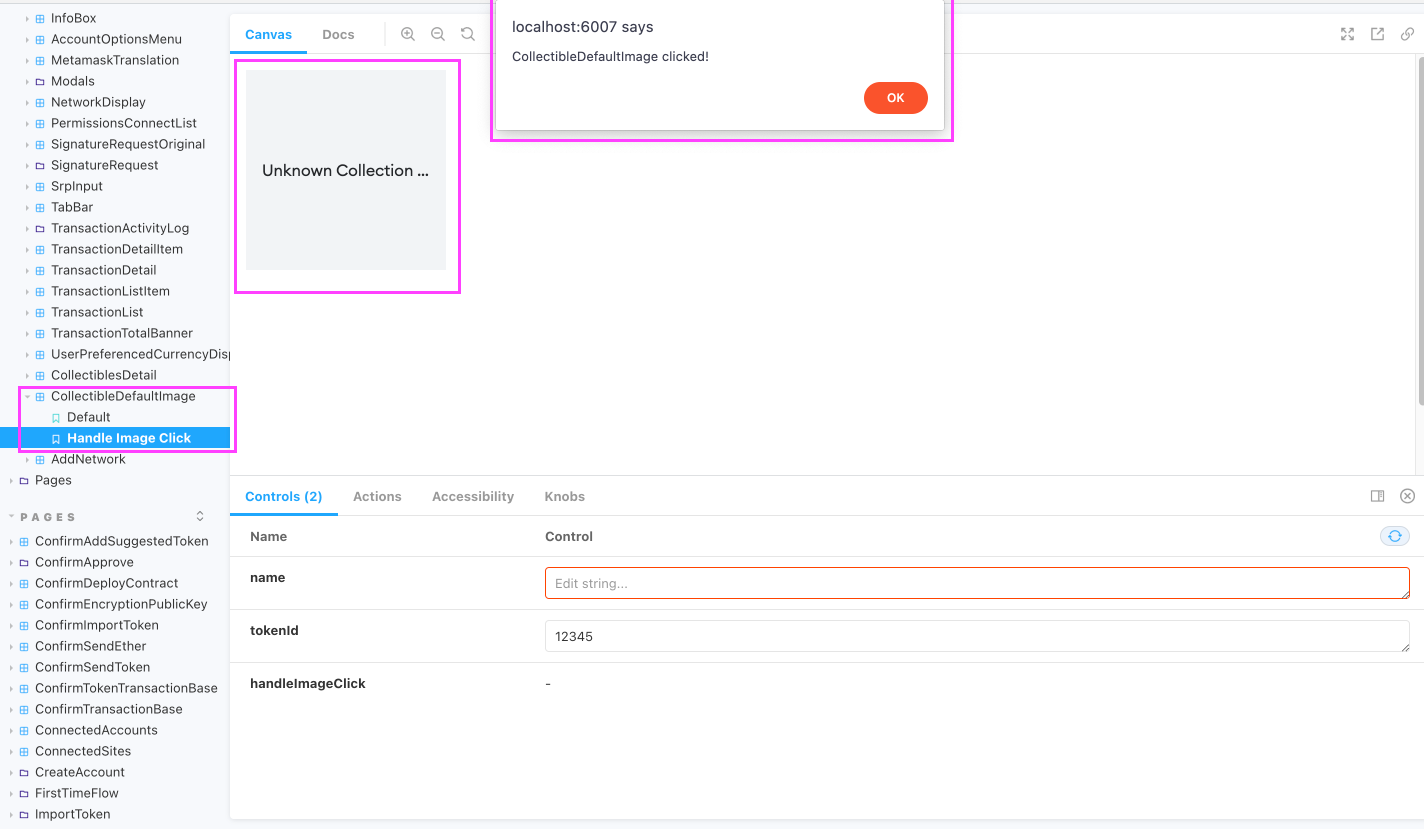This screenshot has height=829, width=1424.
Task: Click the canvas vertical scrollbar
Action: [1419, 230]
